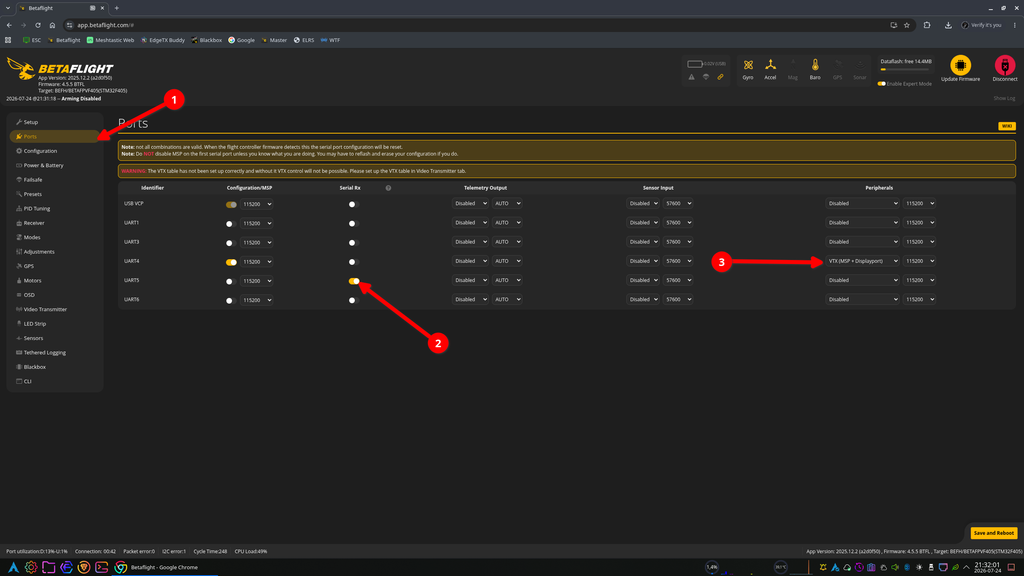This screenshot has width=1024, height=576.
Task: Click the Blackbox sidebar icon
Action: click(x=19, y=366)
